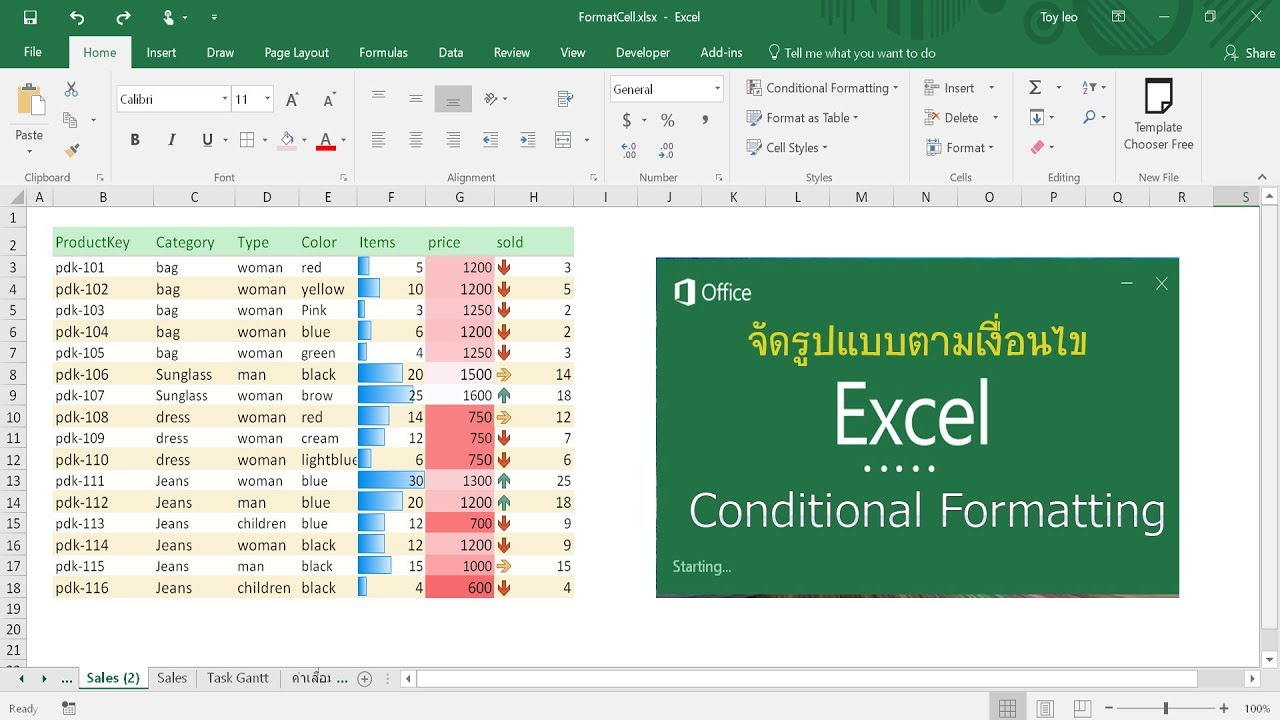Image resolution: width=1280 pixels, height=720 pixels.
Task: Switch to the Data tab
Action: 451,53
